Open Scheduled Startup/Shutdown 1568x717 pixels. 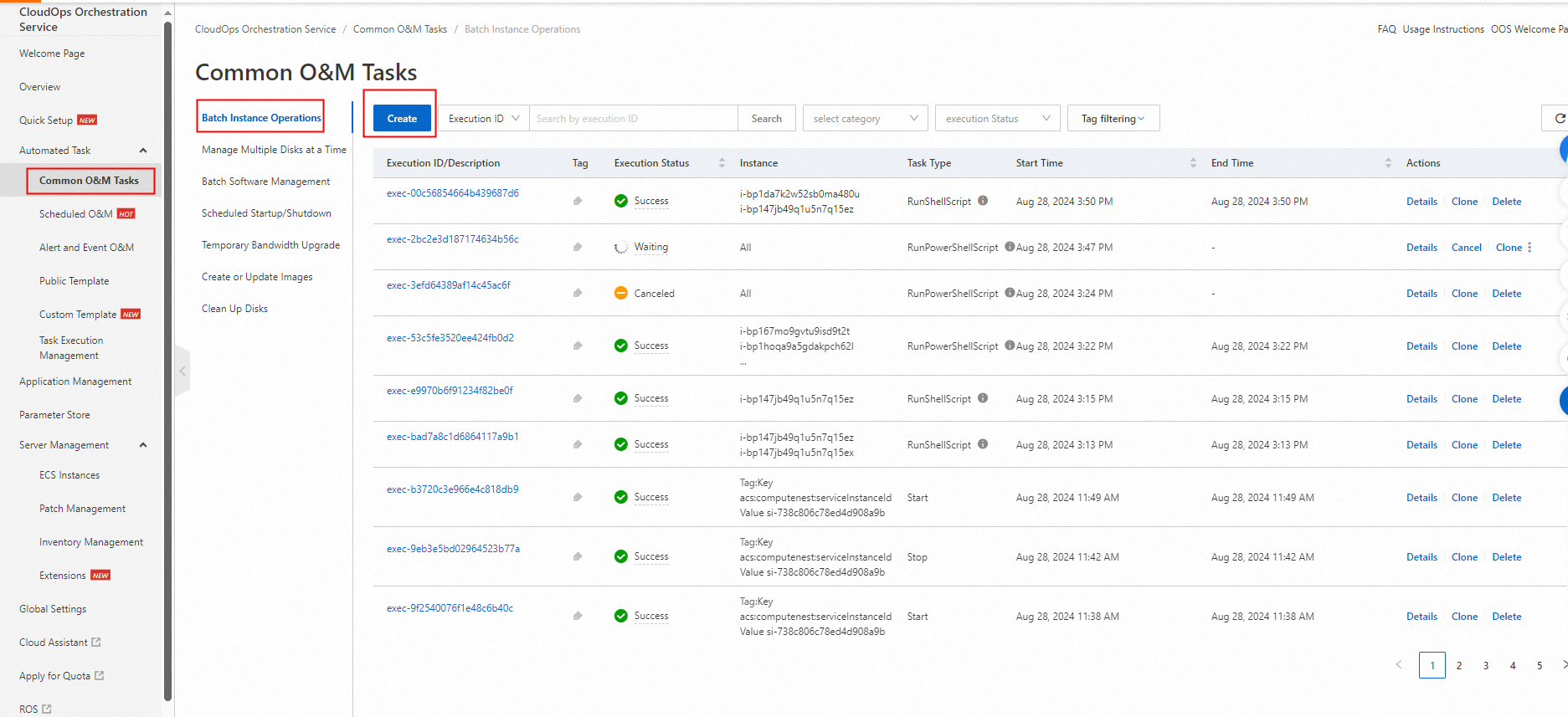266,213
